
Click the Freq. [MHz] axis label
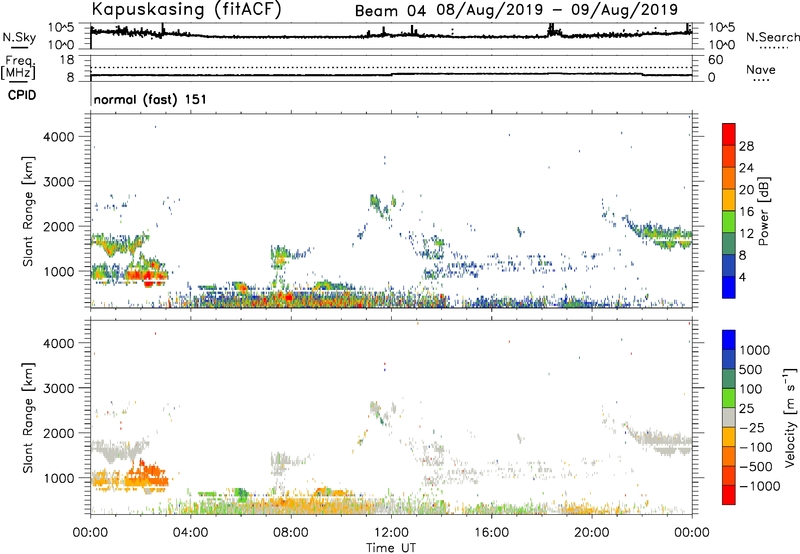pos(18,68)
